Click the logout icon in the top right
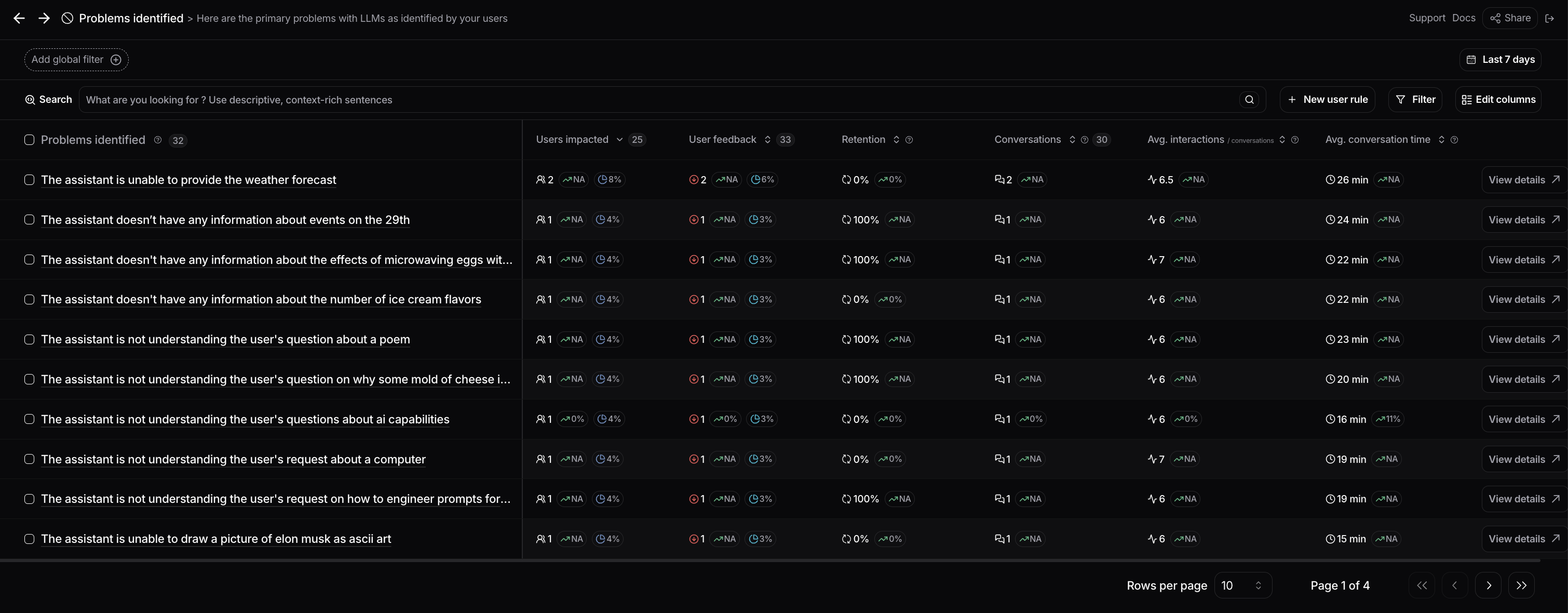Image resolution: width=1568 pixels, height=613 pixels. [x=1550, y=18]
